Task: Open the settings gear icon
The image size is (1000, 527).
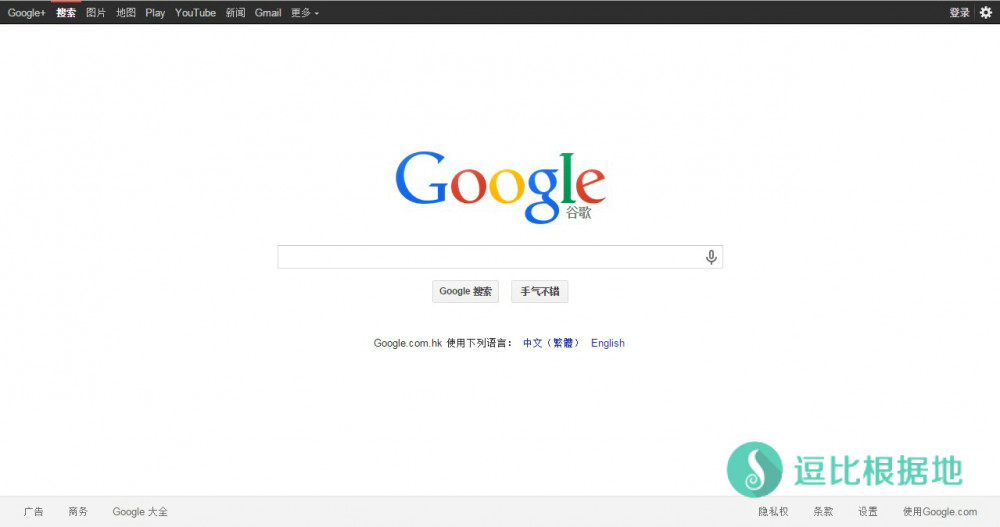Action: 985,13
